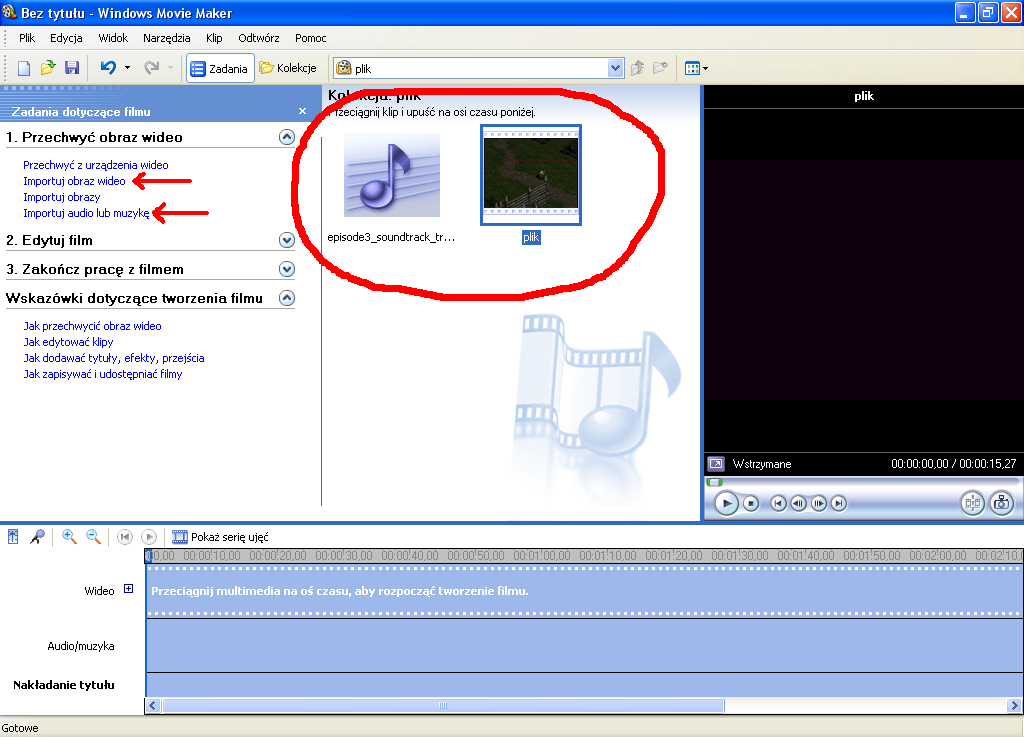Click the Take Picture camera icon
The width and height of the screenshot is (1024, 737).
1001,503
